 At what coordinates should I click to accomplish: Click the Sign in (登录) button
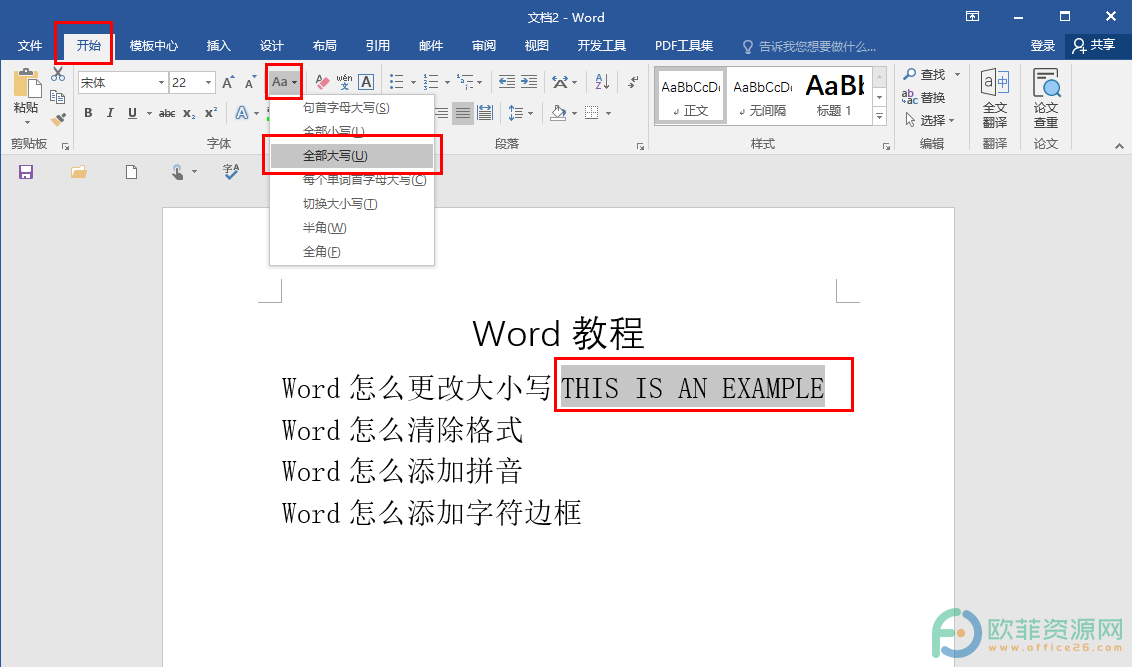pos(1042,45)
